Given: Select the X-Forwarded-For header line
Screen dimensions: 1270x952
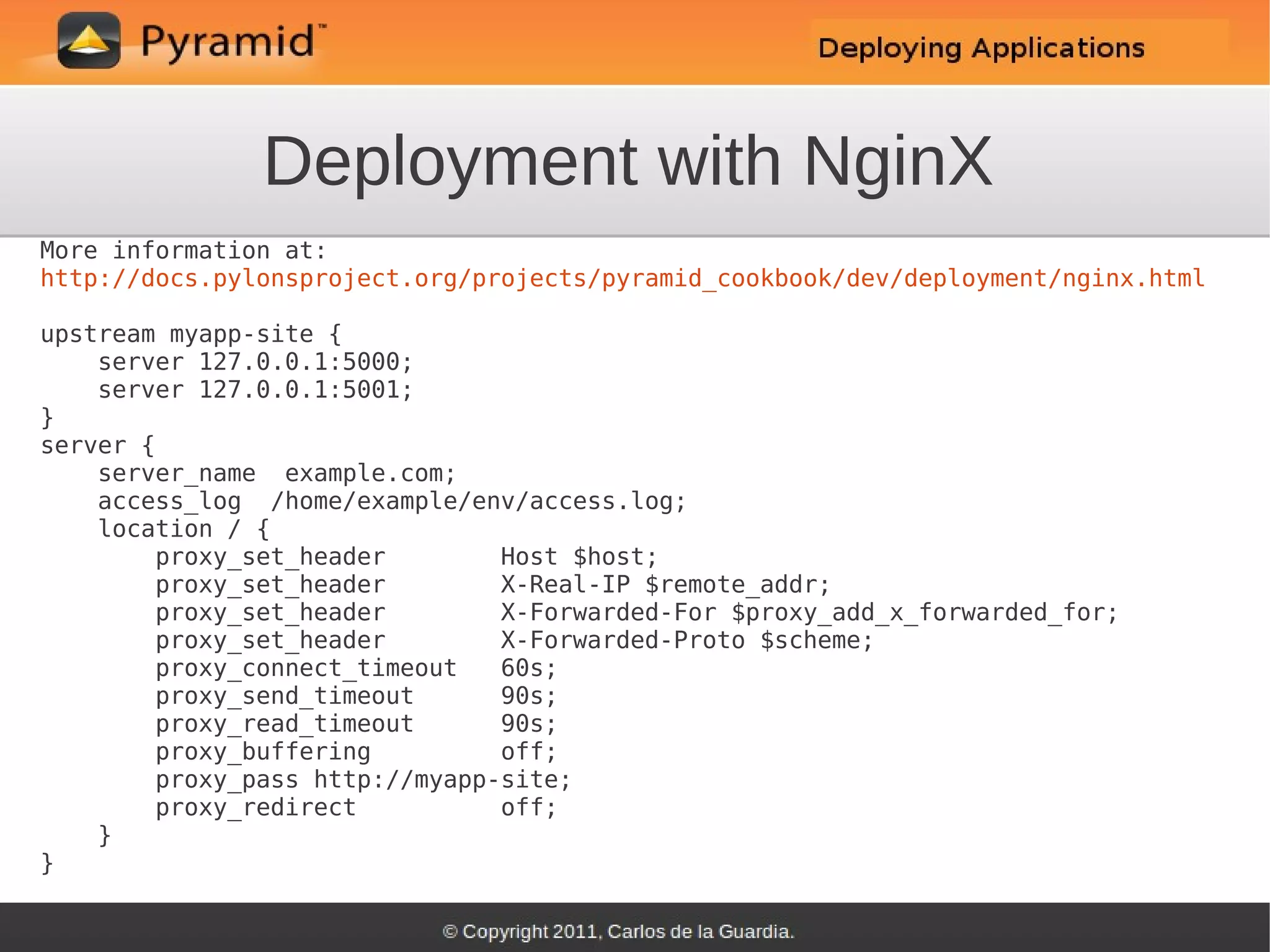Looking at the screenshot, I should point(637,613).
